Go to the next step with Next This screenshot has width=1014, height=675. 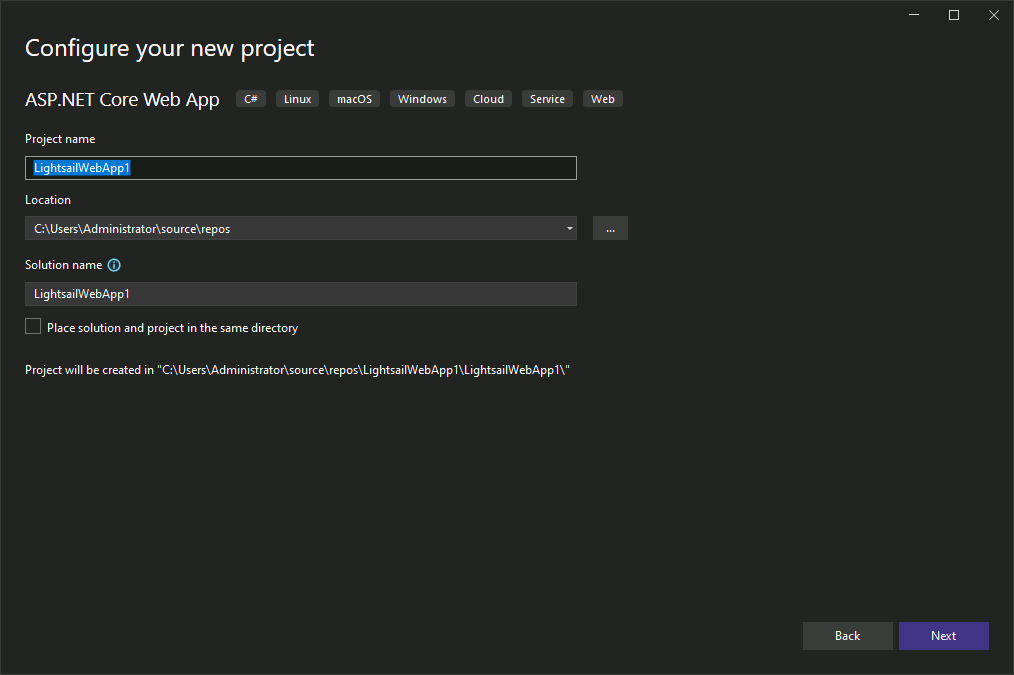[x=944, y=636]
